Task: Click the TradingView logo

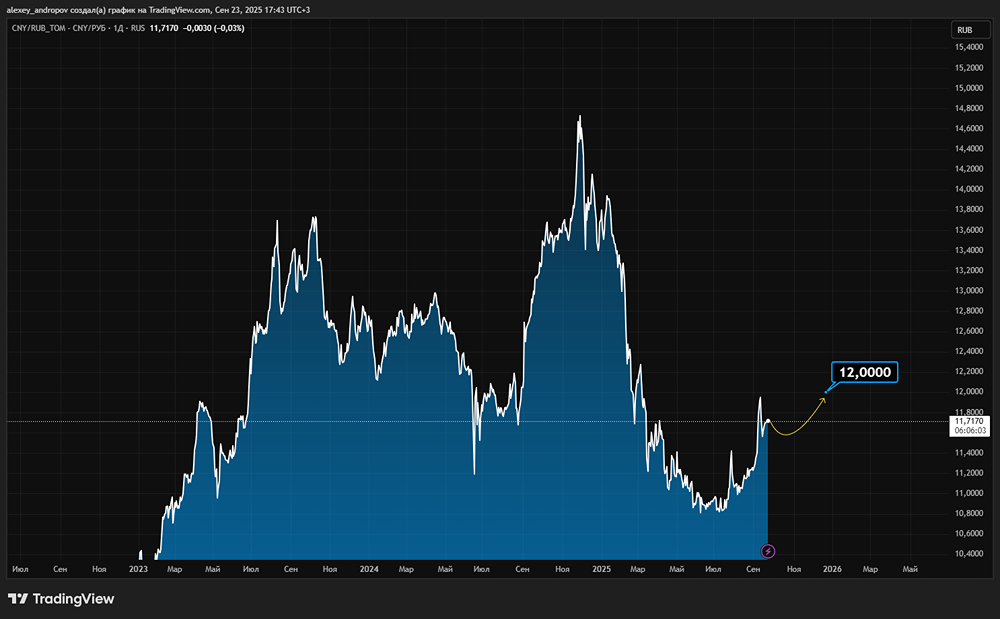Action: (61, 599)
